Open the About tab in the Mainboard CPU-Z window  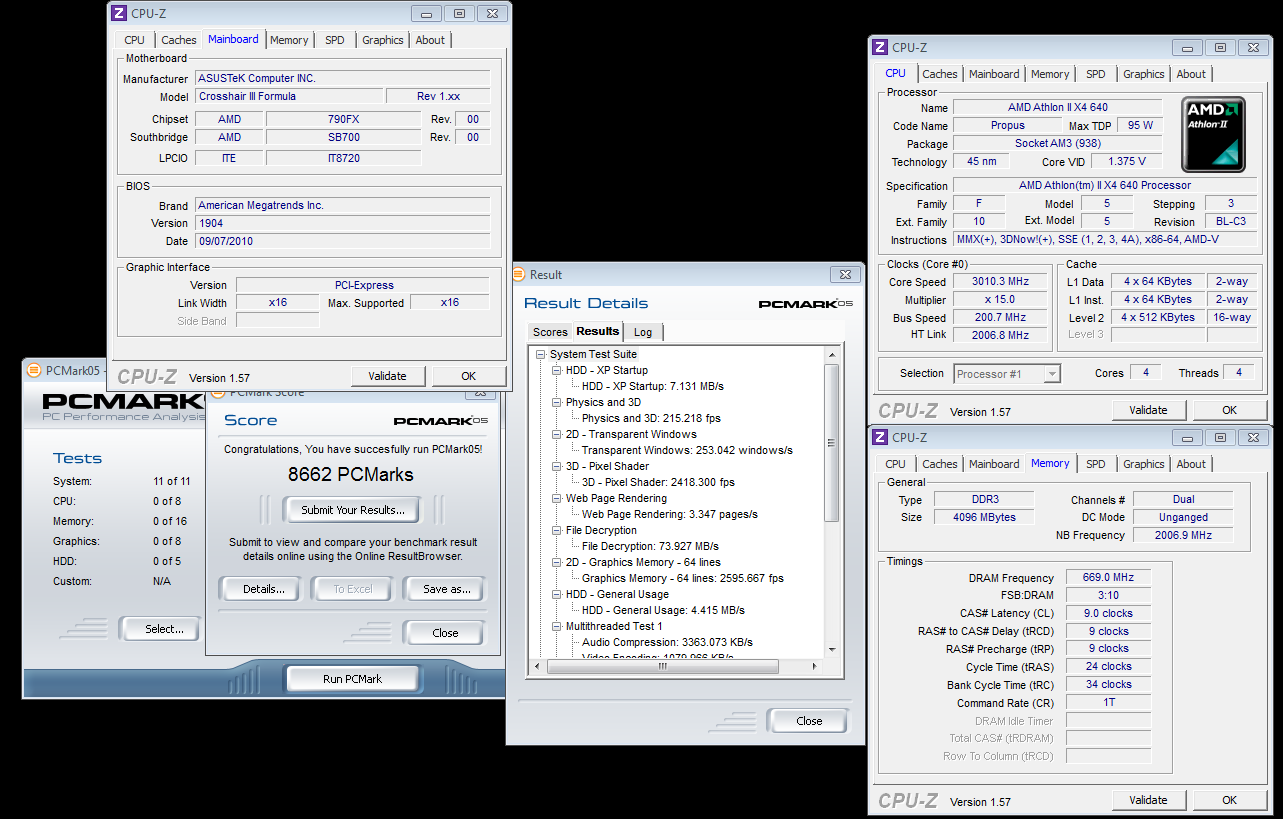[430, 40]
